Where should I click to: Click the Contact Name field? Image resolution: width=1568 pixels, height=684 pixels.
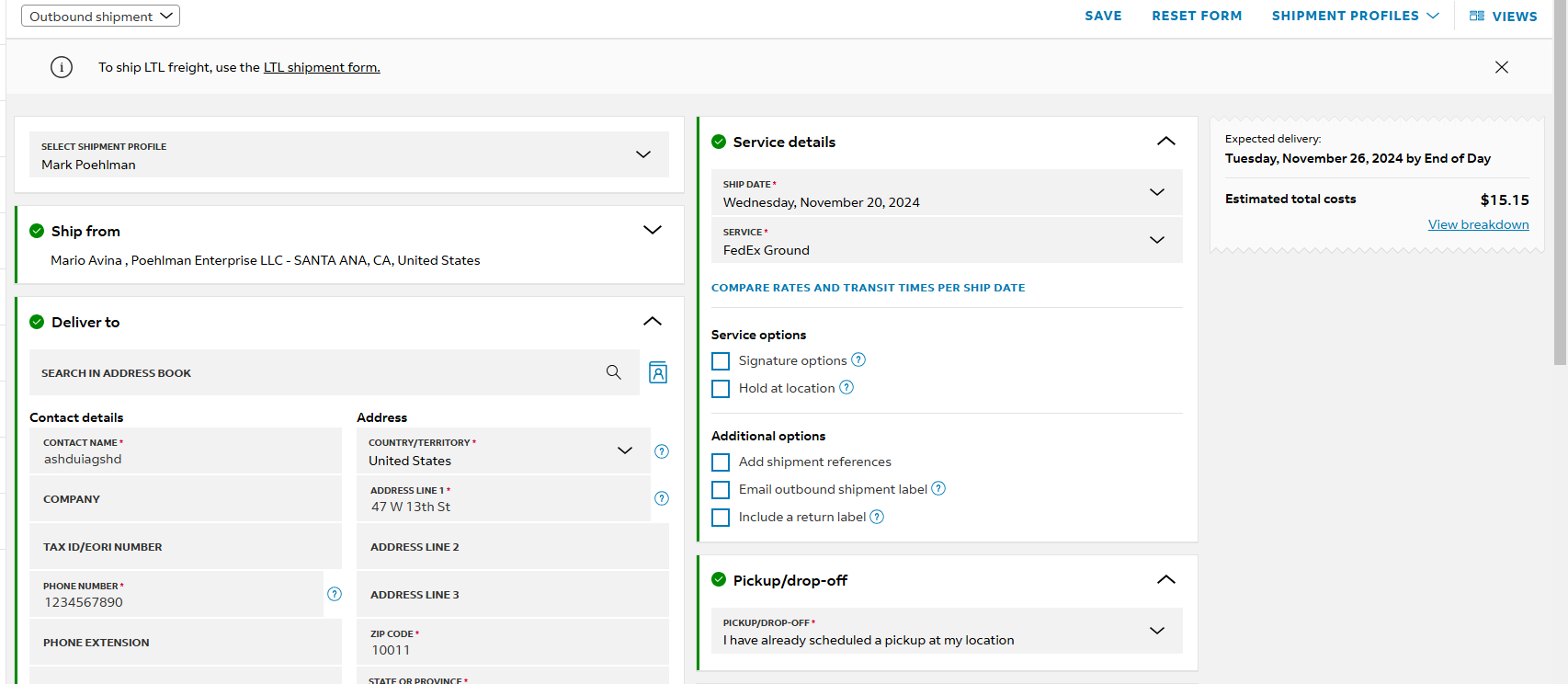pyautogui.click(x=186, y=450)
